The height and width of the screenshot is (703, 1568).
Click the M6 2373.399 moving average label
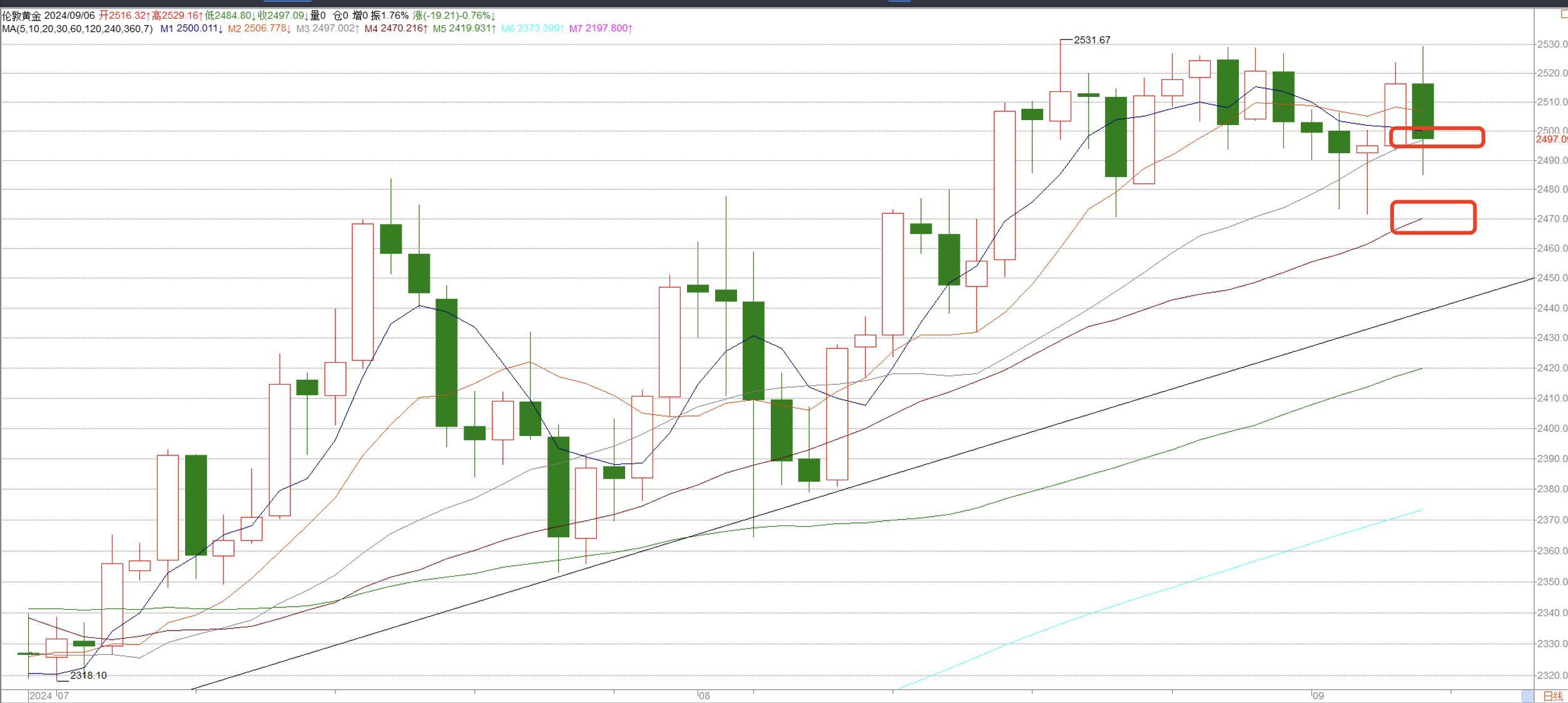pyautogui.click(x=533, y=29)
